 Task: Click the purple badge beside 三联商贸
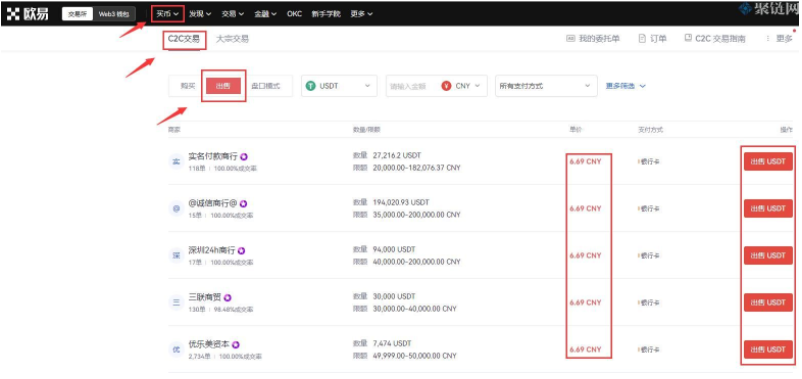click(x=227, y=298)
